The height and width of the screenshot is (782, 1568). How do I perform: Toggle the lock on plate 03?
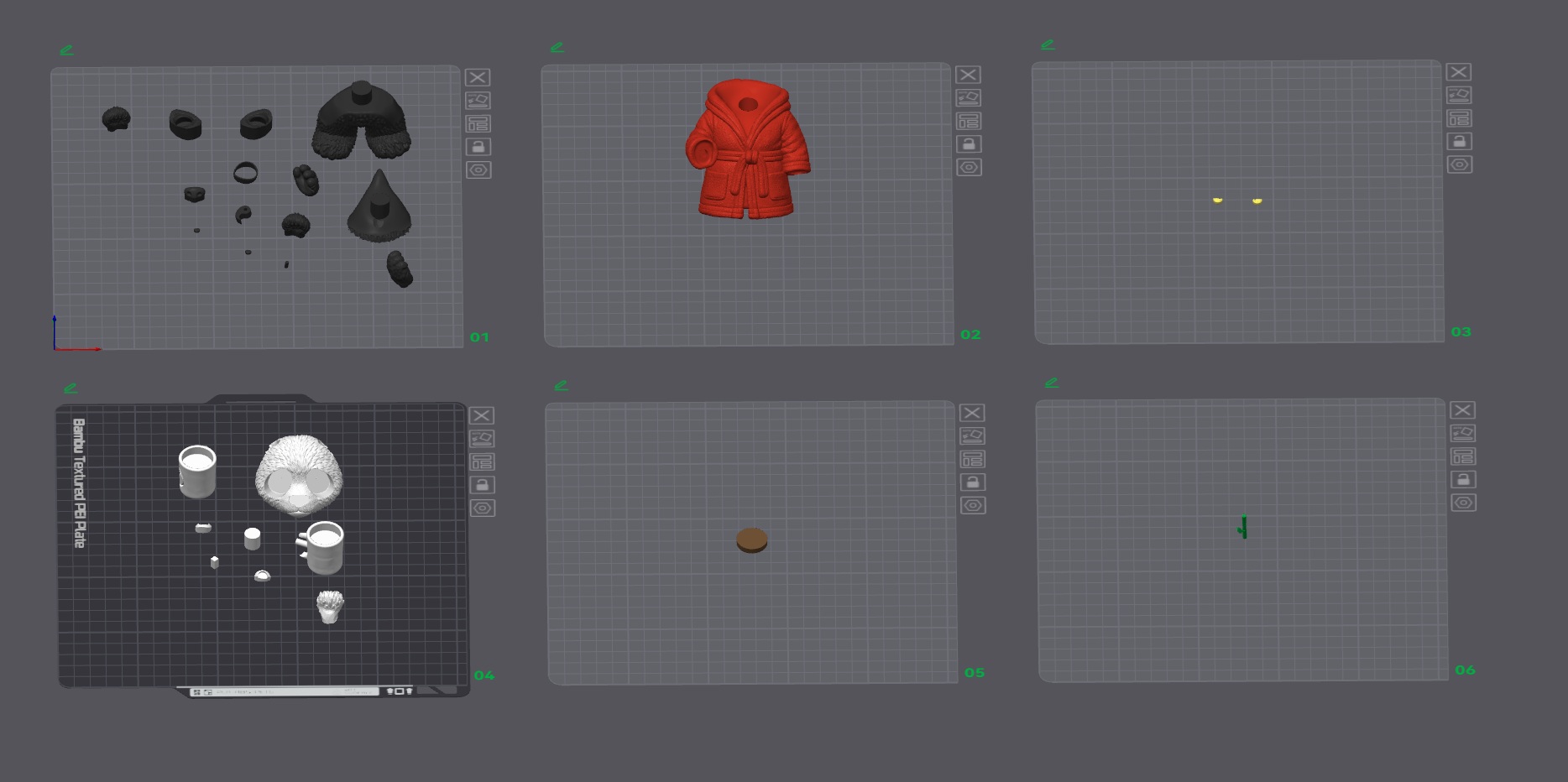(1459, 142)
